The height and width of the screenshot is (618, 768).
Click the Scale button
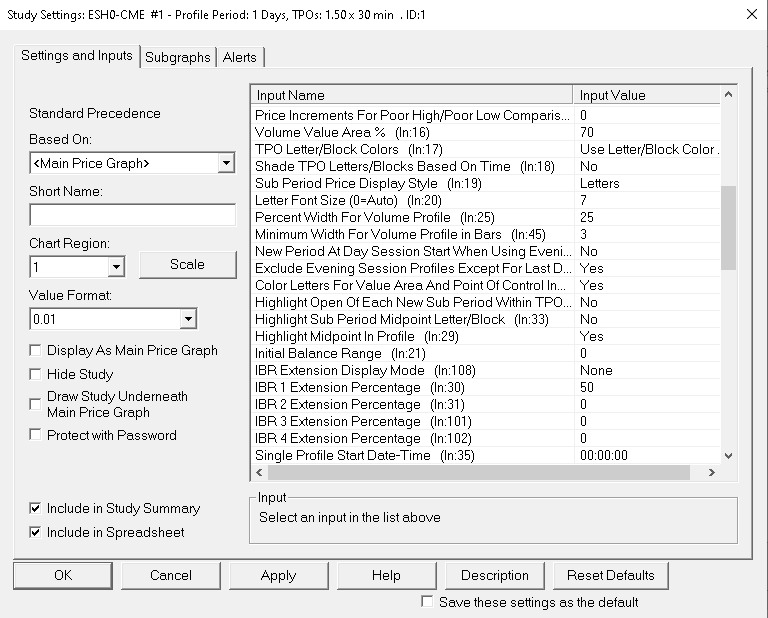click(x=187, y=265)
